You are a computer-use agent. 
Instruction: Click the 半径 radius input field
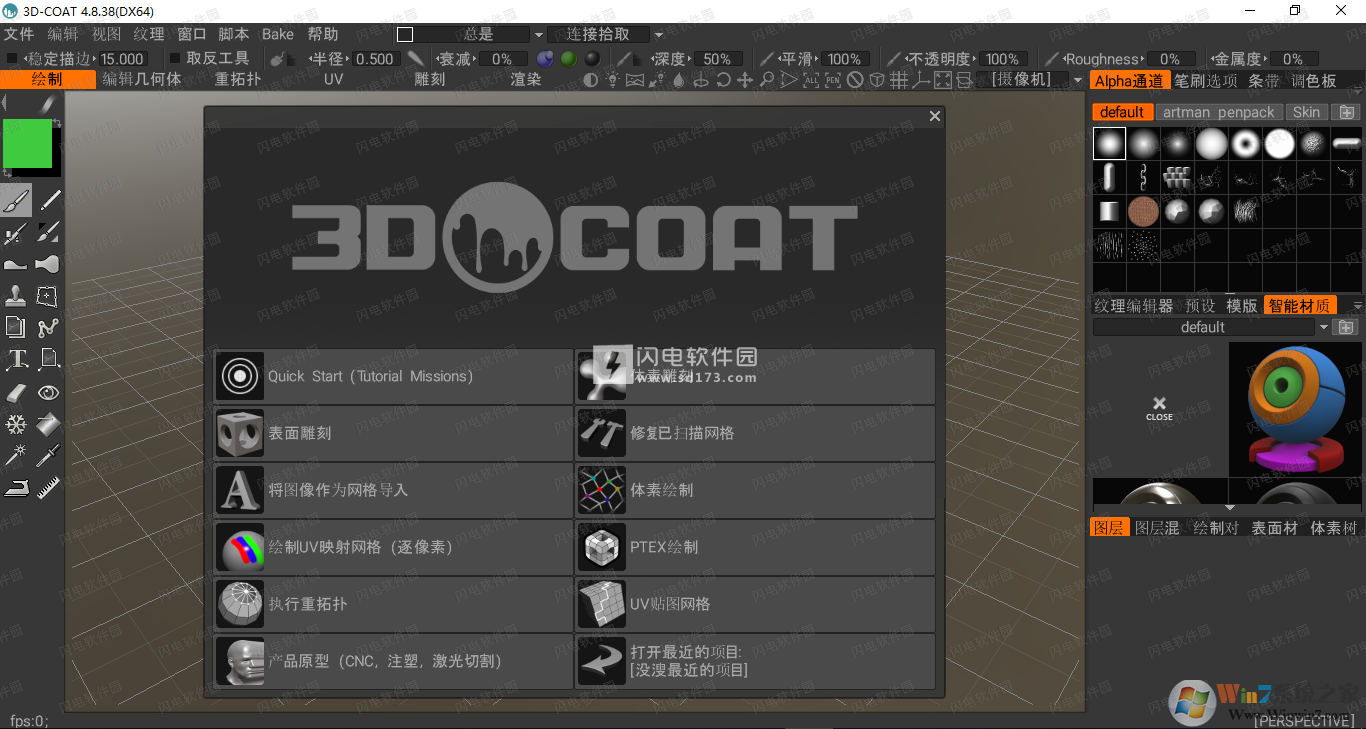[374, 58]
